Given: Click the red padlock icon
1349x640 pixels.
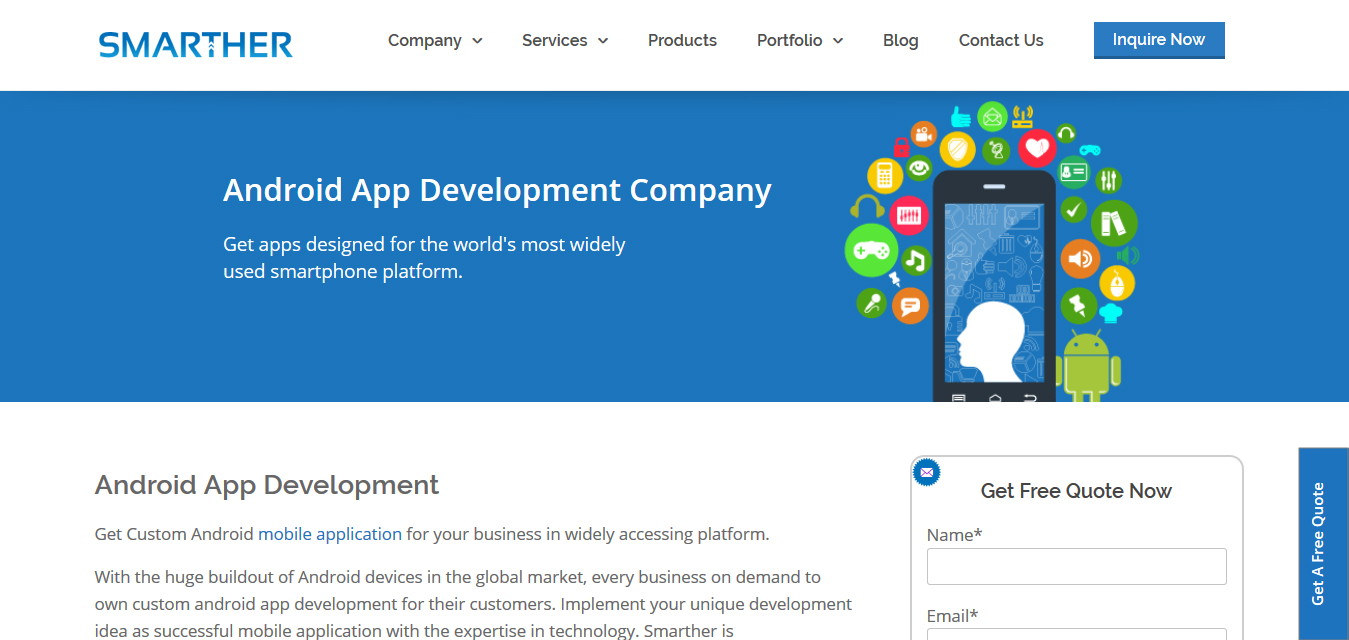Looking at the screenshot, I should [x=901, y=148].
